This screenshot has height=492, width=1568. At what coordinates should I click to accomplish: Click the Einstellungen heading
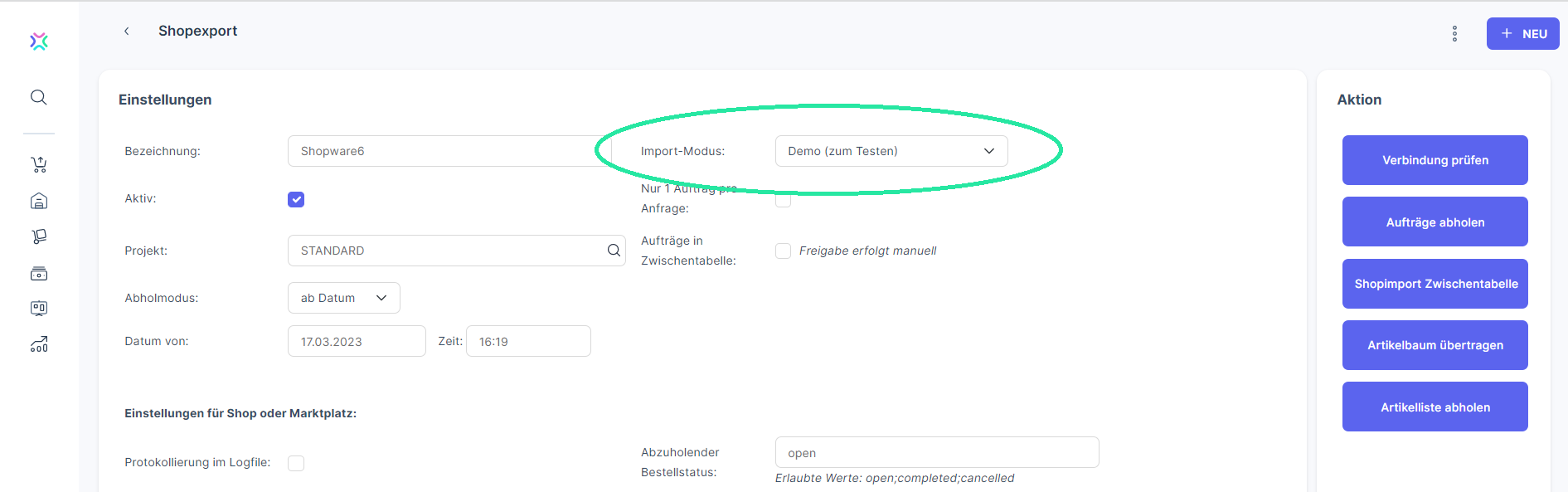pos(165,100)
